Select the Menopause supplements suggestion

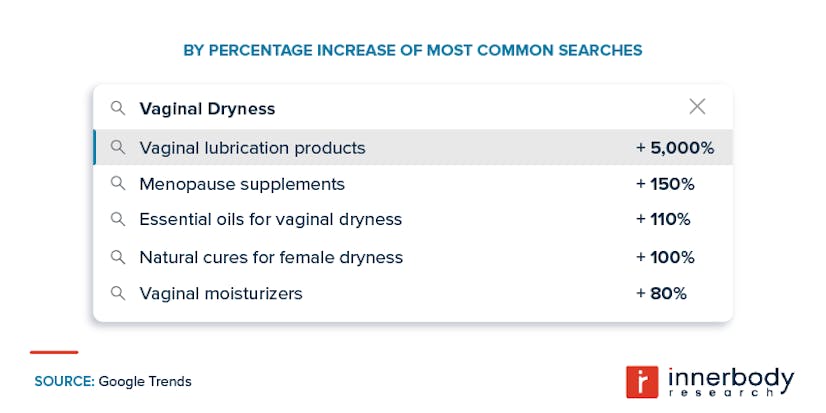(x=242, y=184)
